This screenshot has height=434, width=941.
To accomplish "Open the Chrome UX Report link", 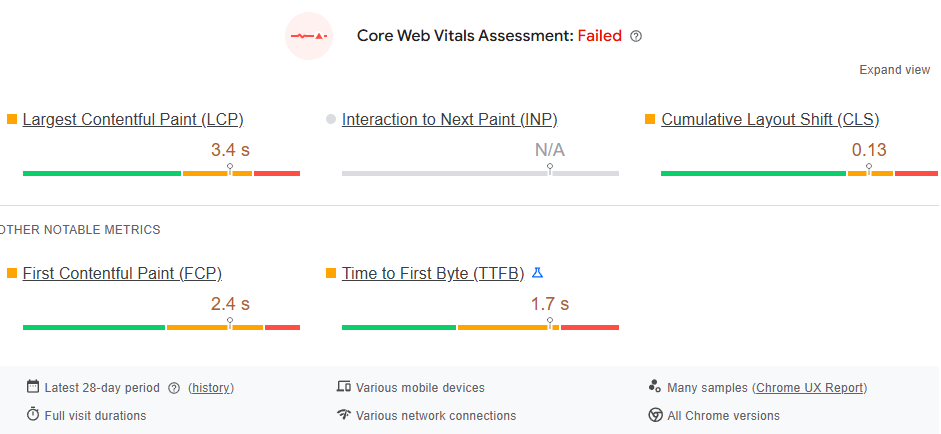I will pyautogui.click(x=811, y=388).
